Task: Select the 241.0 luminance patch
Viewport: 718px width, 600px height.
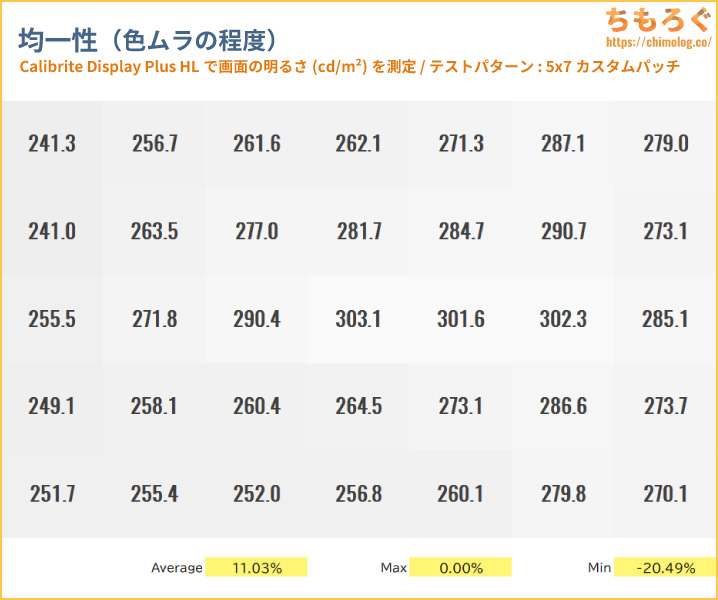Action: point(52,232)
